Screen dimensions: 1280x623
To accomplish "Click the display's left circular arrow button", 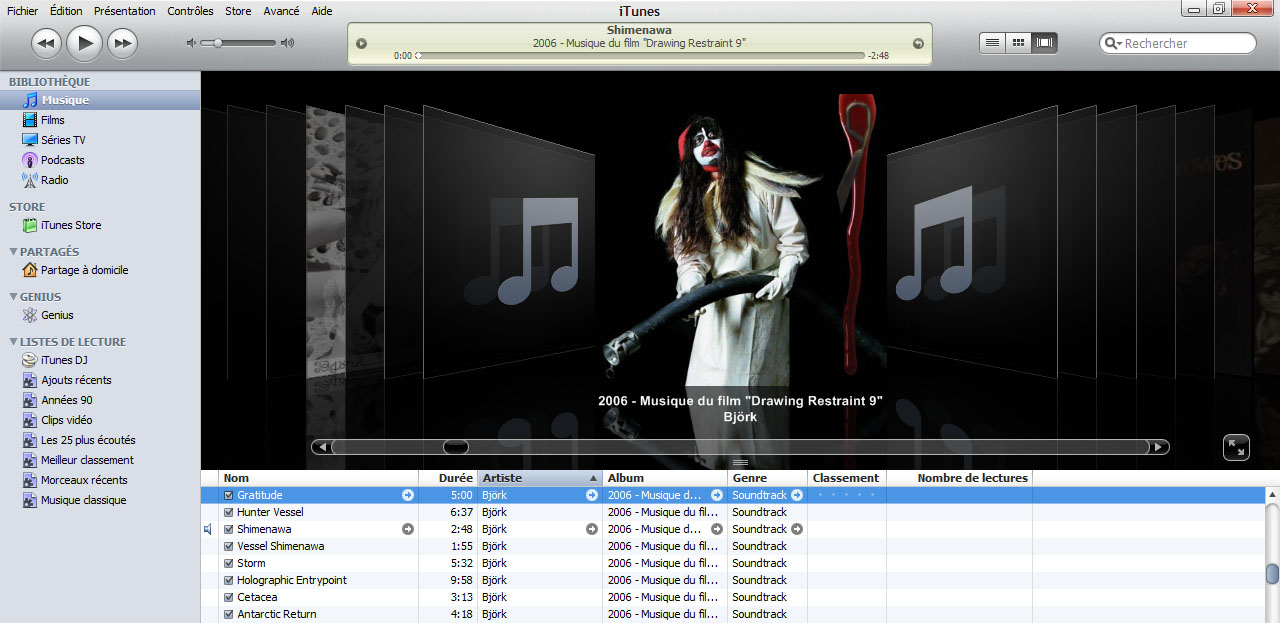I will pyautogui.click(x=362, y=43).
